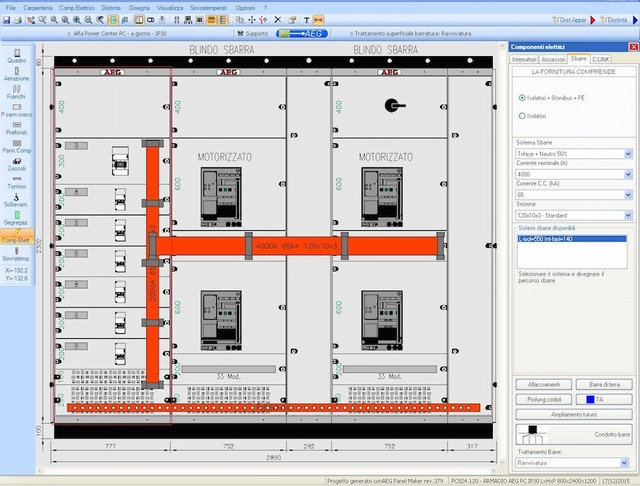Click the black X delete icon
640x486 pixels.
278,20
